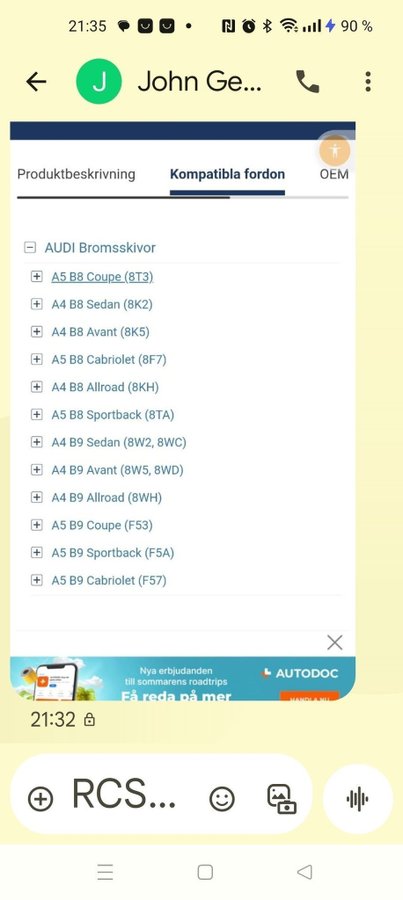Tap the back arrow in the header
Viewport: 403px width, 900px height.
[36, 82]
